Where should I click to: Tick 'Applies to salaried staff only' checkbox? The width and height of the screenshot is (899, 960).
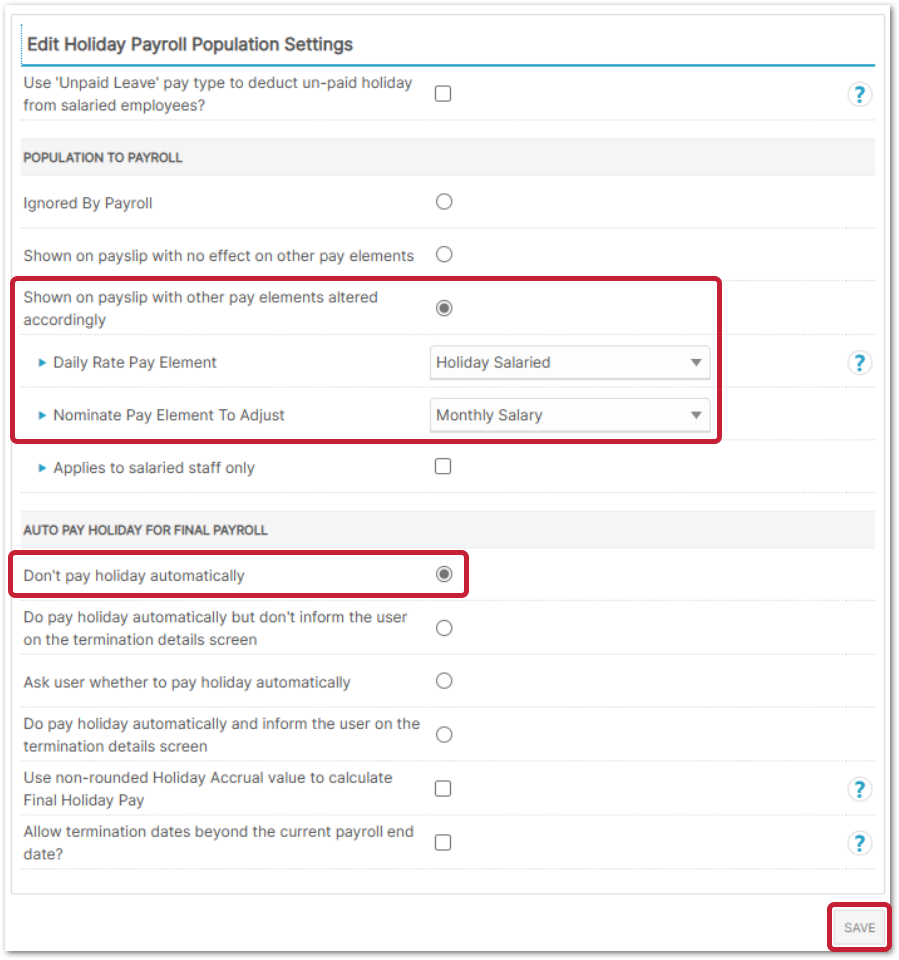443,466
